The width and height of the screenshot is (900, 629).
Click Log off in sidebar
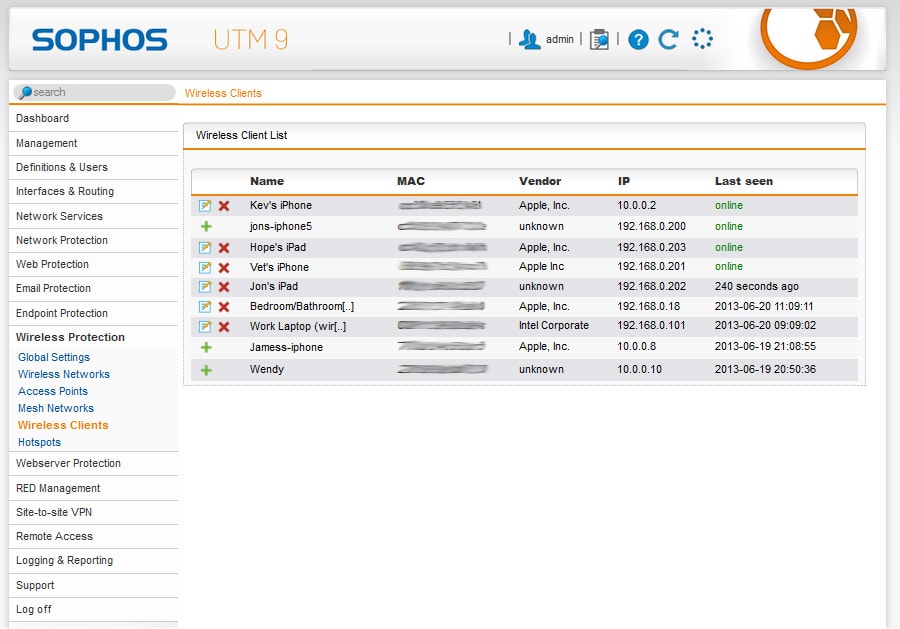pyautogui.click(x=93, y=609)
